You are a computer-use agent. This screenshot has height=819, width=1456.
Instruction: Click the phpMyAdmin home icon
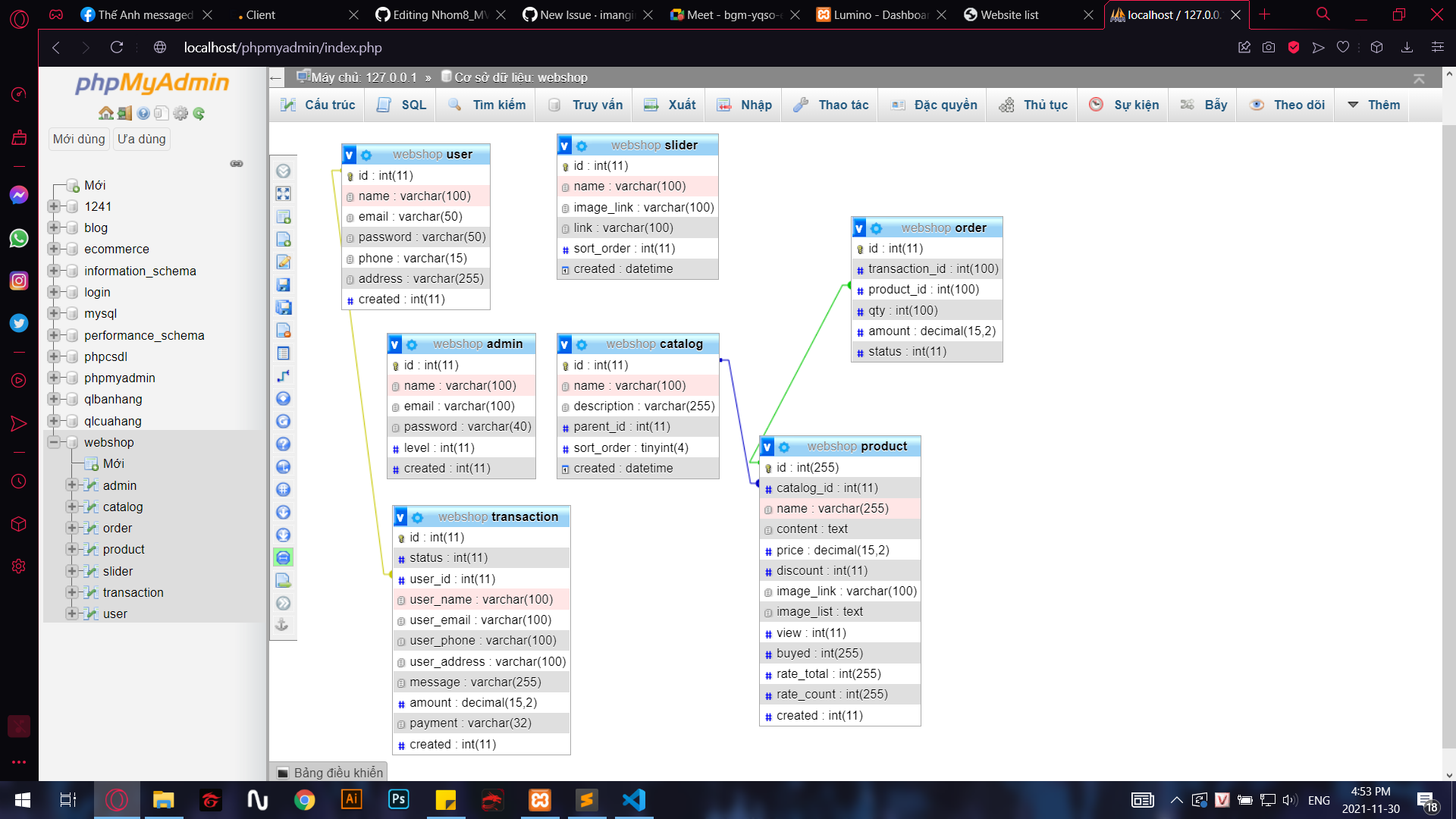point(105,112)
